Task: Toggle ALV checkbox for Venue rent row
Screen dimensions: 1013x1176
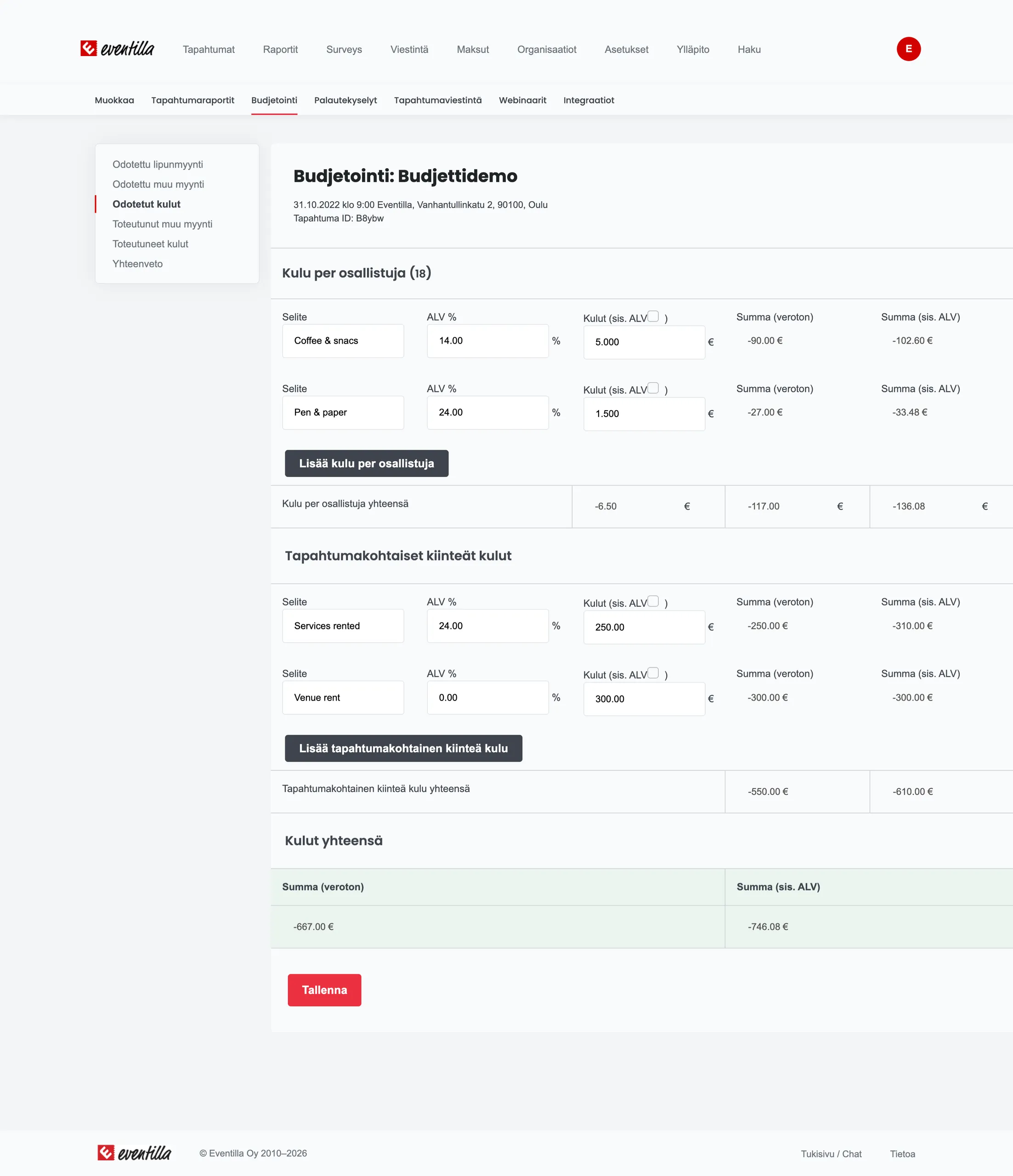Action: tap(653, 673)
